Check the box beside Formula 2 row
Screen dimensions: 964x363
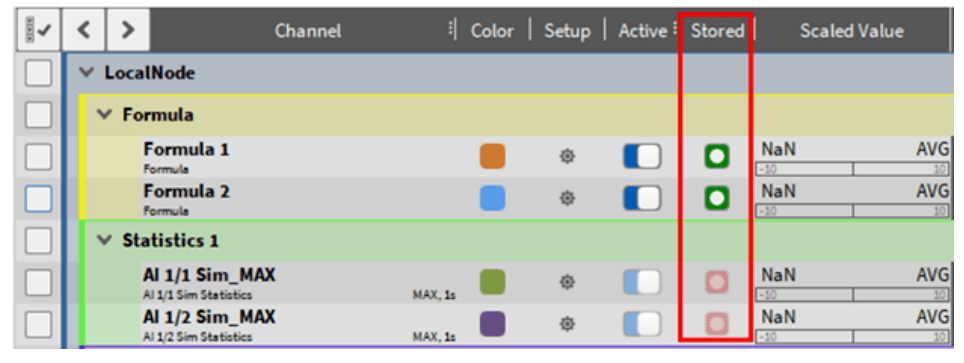click(x=38, y=199)
